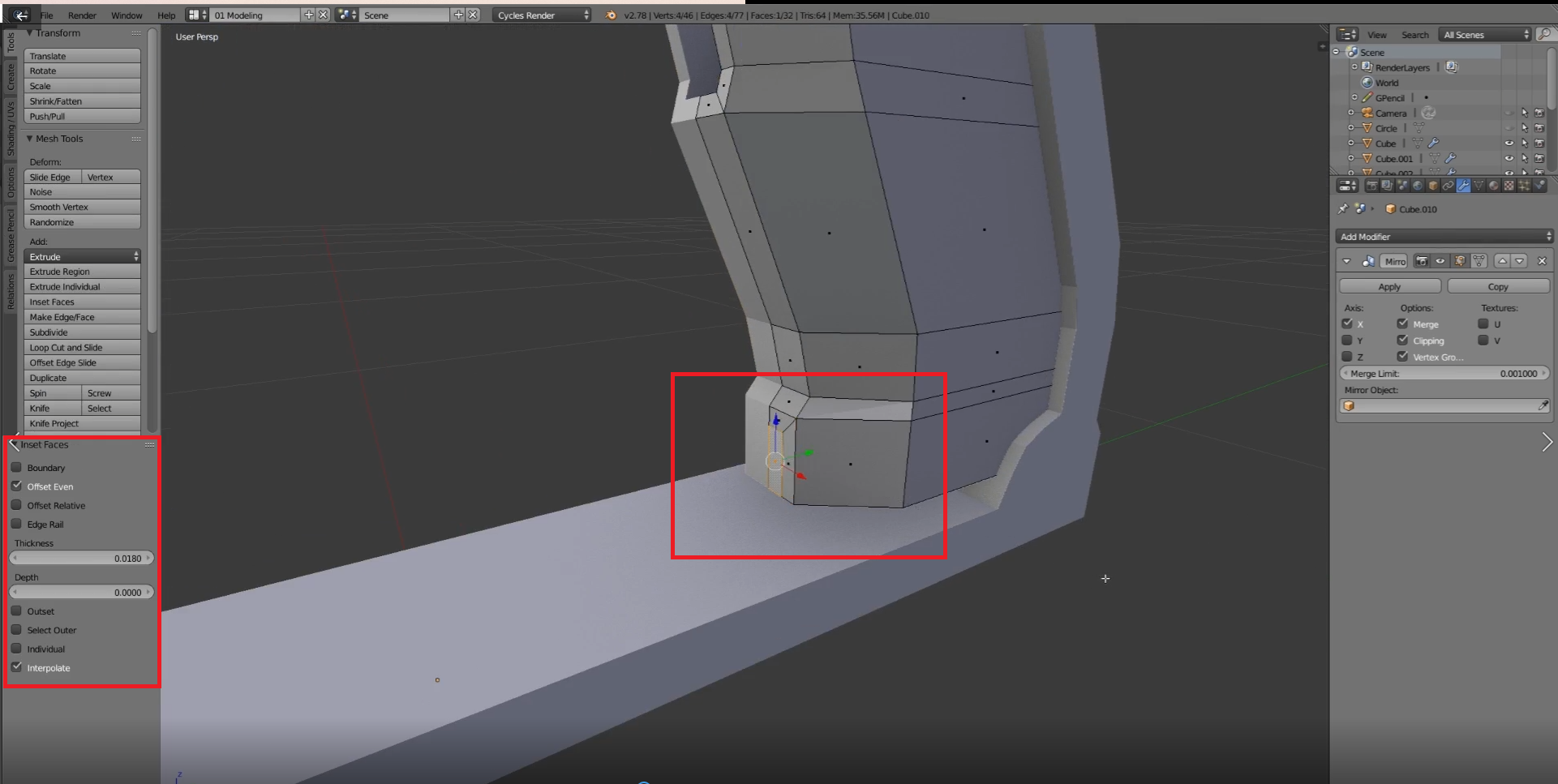Toggle Mirror modifier render camera icon
The height and width of the screenshot is (784, 1558).
click(x=1422, y=261)
